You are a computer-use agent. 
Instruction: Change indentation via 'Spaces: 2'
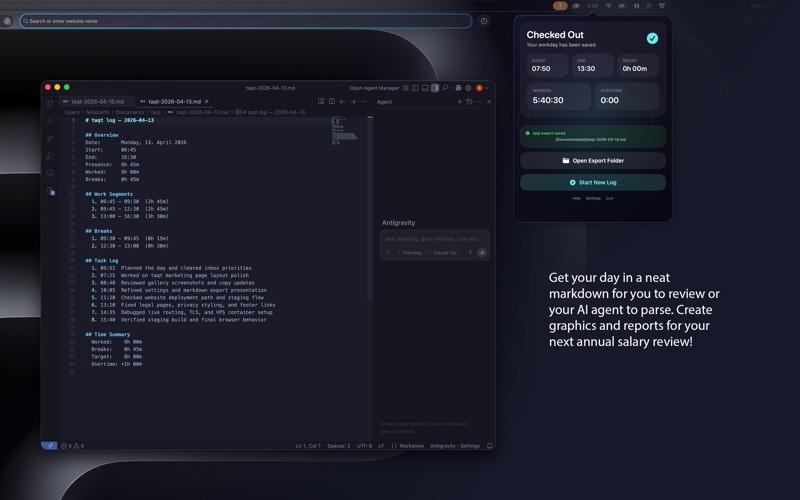pyautogui.click(x=339, y=446)
